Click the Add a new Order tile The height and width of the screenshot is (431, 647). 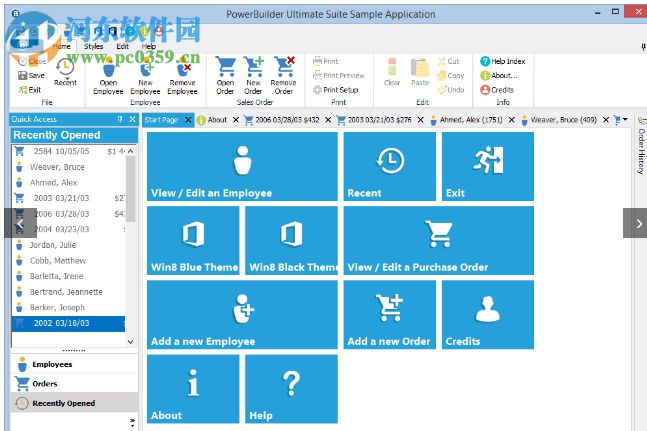390,315
